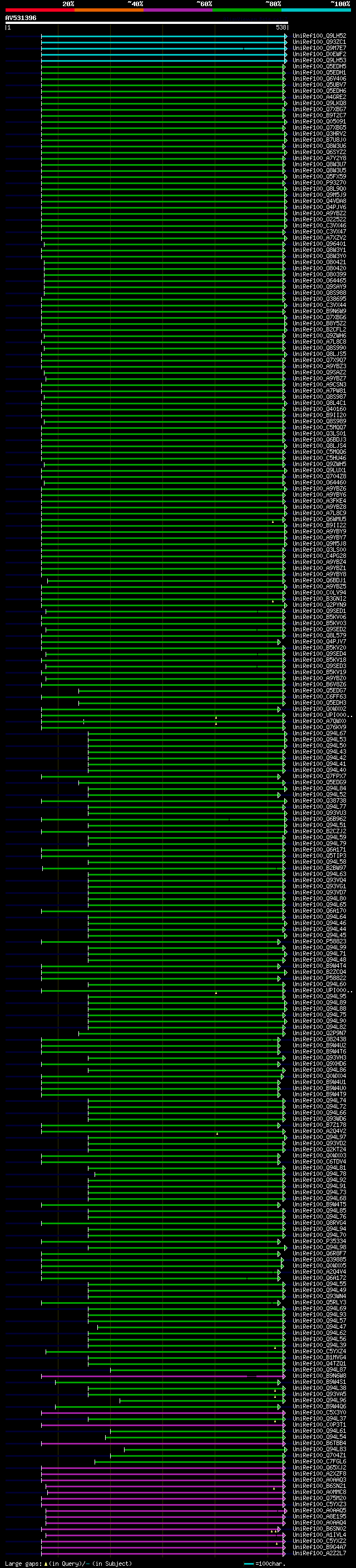This screenshot has height=1568, width=356.
Task: Click label UniRef100_Q4PJV6
Action: (319, 207)
